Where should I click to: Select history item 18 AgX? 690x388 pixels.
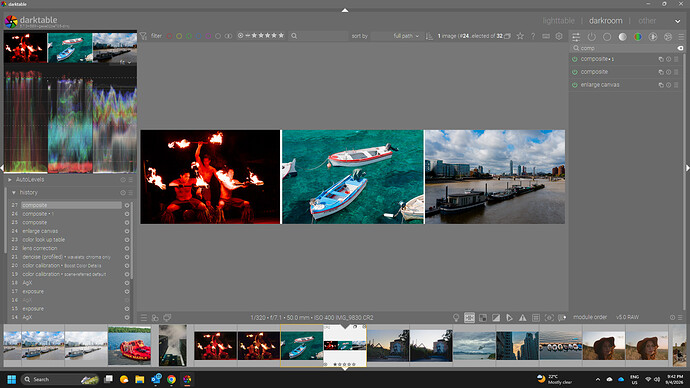(71, 283)
